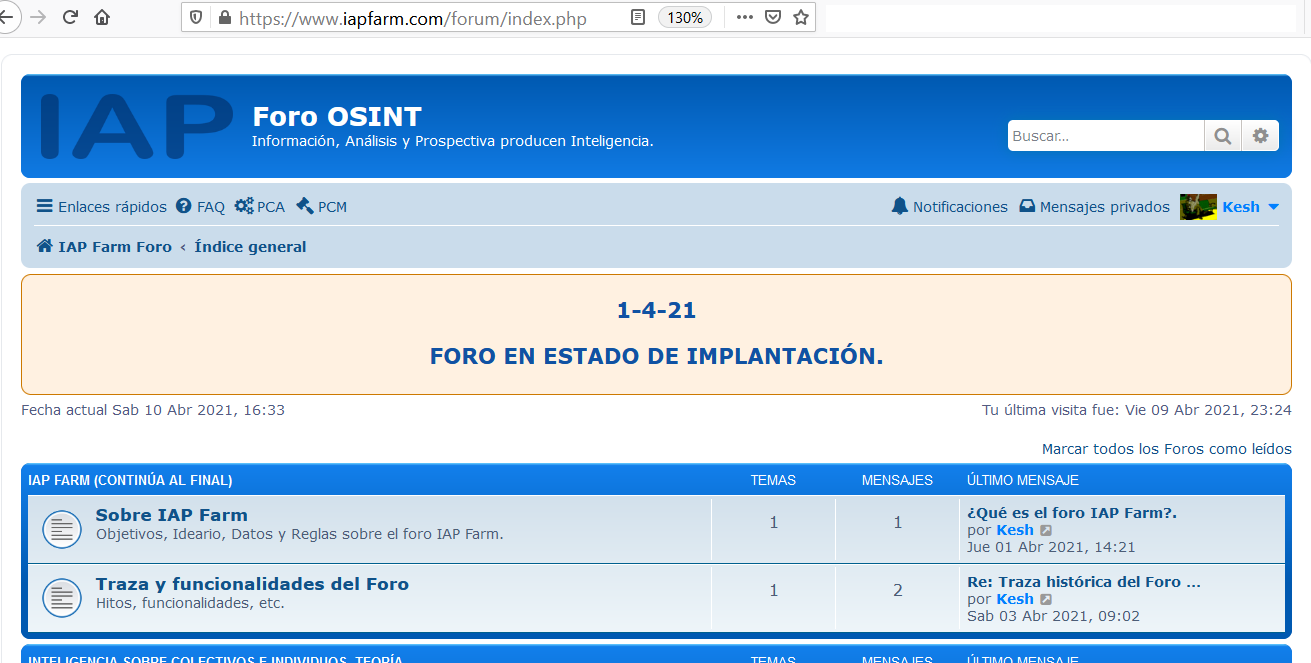Click Marcar todos los Foros como leídos
1311x663 pixels.
(x=1166, y=449)
